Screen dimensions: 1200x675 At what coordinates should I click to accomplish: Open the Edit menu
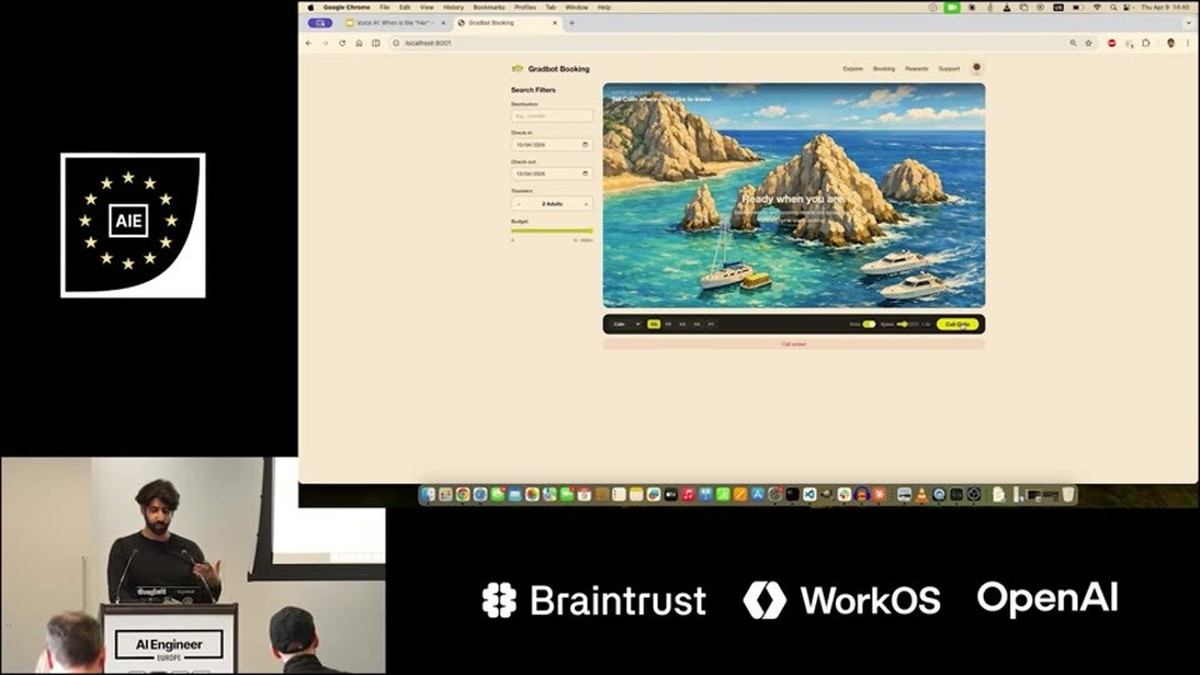(405, 7)
